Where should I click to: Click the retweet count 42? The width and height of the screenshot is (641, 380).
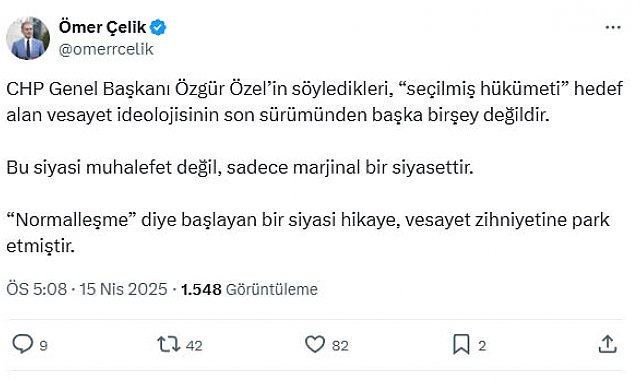[194, 346]
